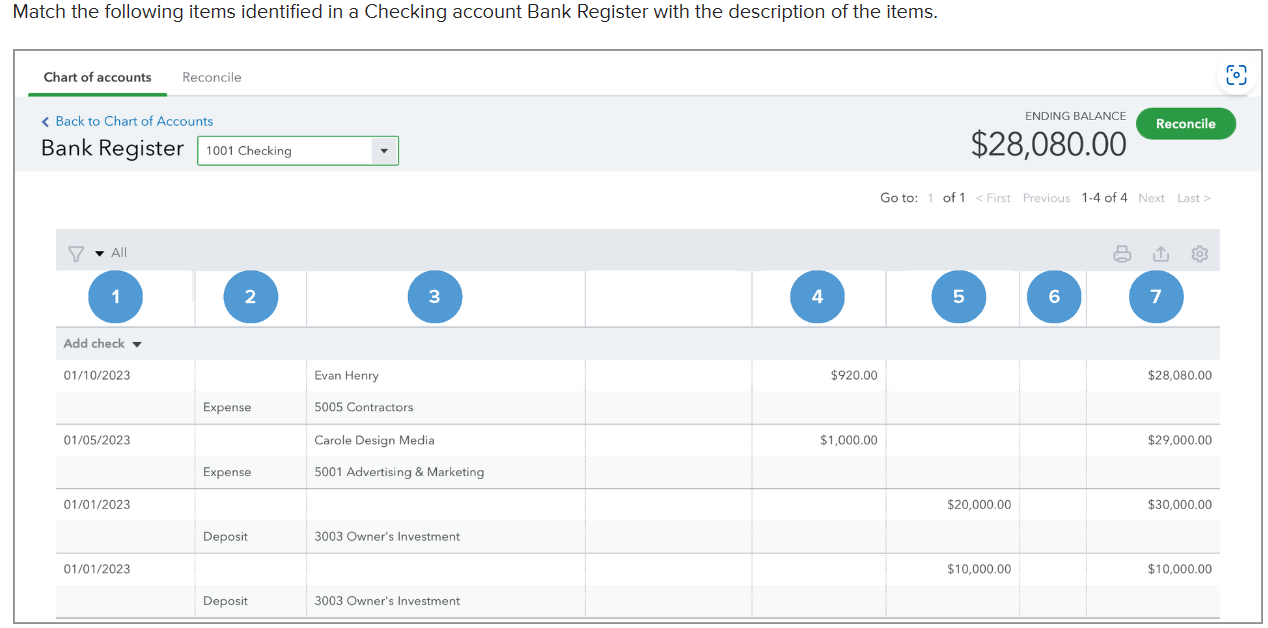Screen dimensions: 1268x628
Task: Click the $20,000.00 deposit amount
Action: pyautogui.click(x=979, y=505)
